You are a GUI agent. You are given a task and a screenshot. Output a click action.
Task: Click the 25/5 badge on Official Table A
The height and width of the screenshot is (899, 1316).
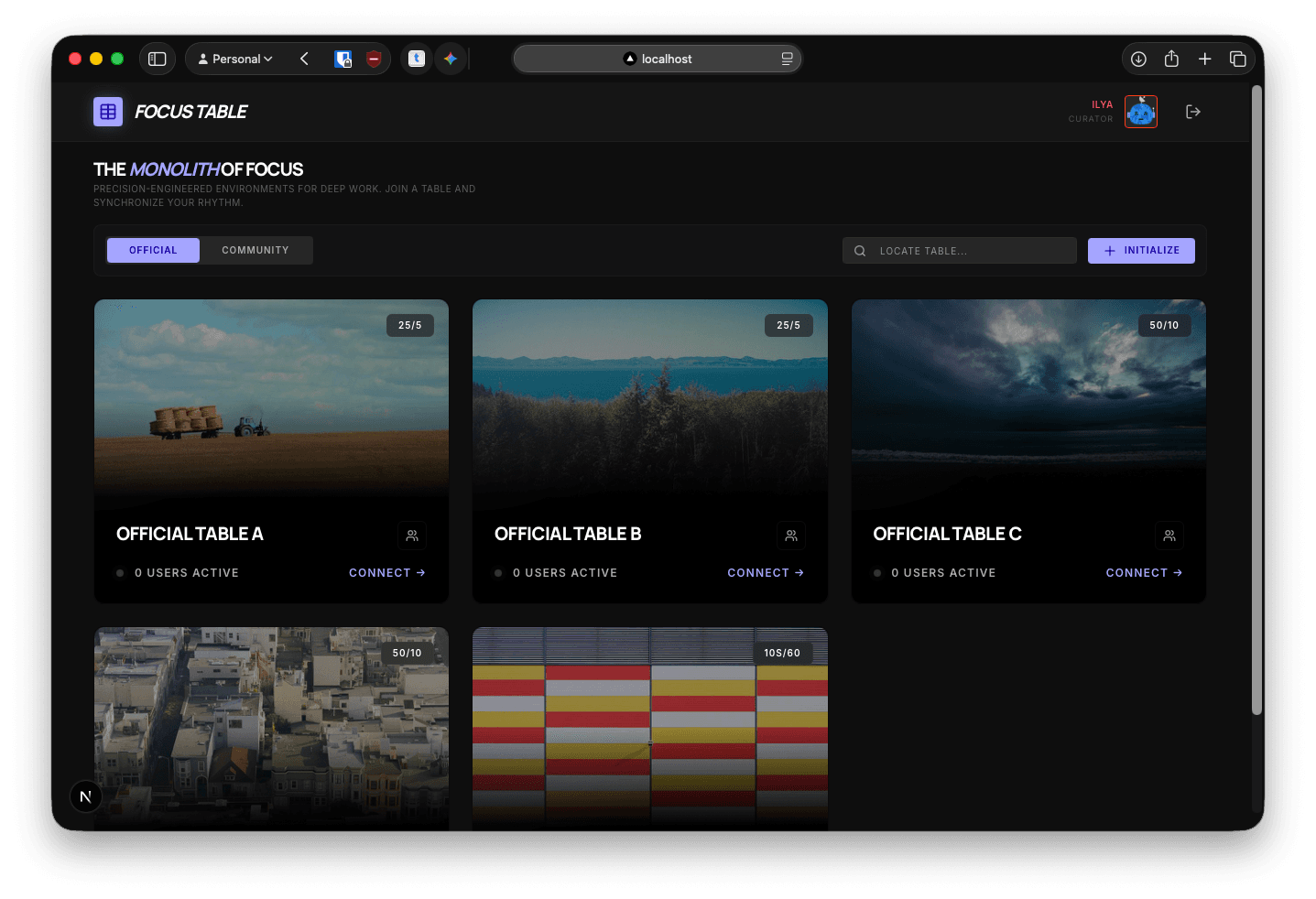410,325
